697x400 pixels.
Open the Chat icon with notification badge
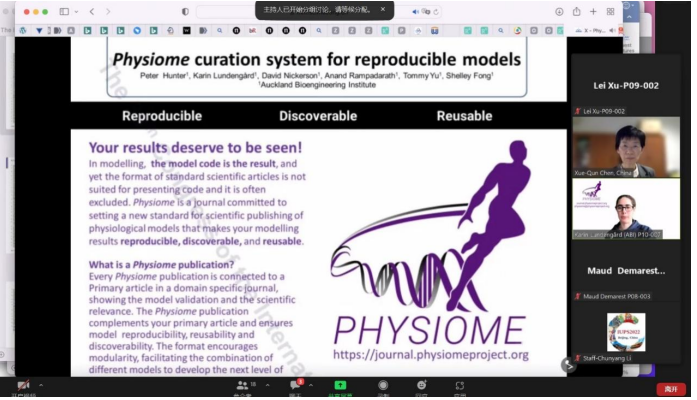click(296, 384)
